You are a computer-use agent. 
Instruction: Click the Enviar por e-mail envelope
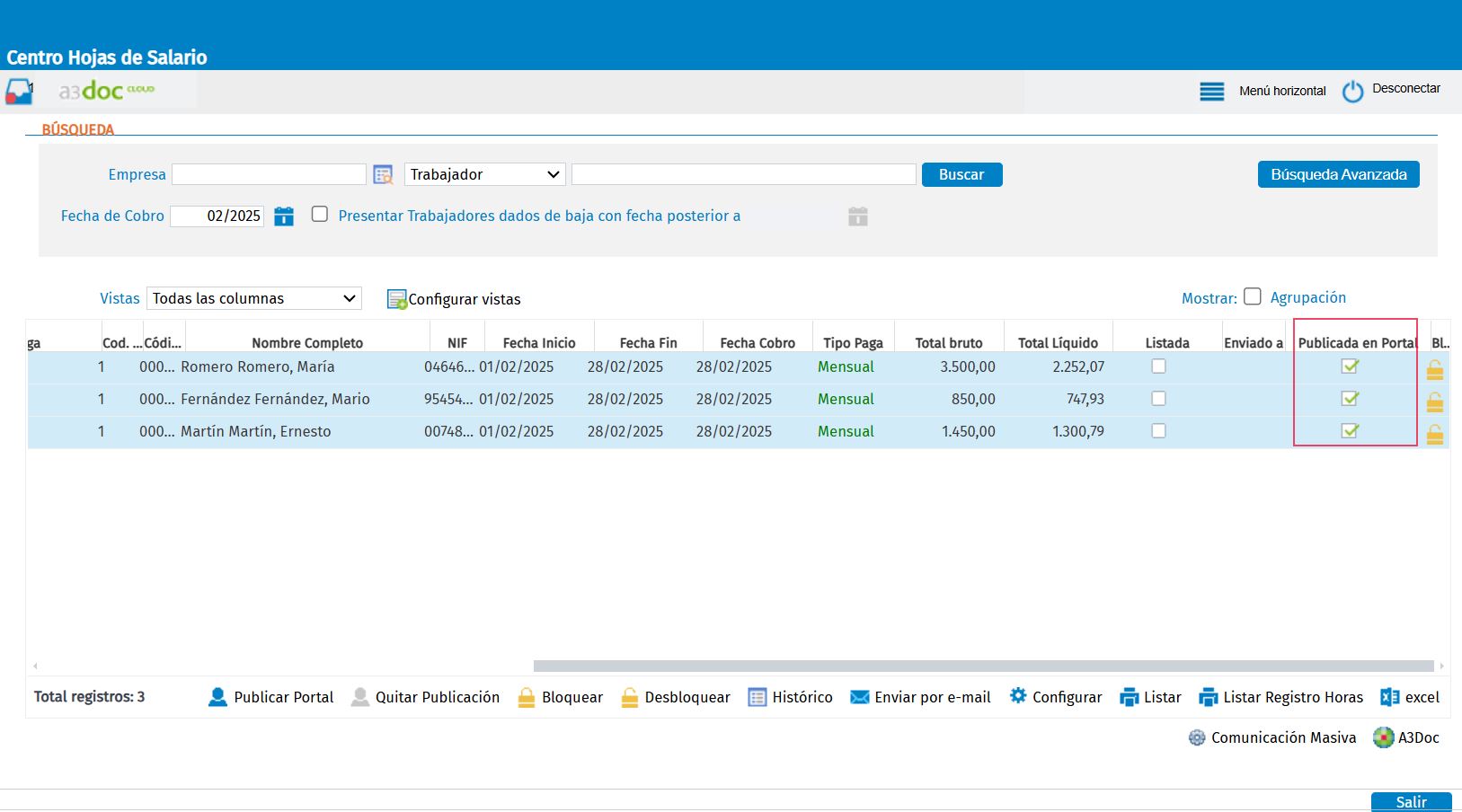(x=860, y=698)
